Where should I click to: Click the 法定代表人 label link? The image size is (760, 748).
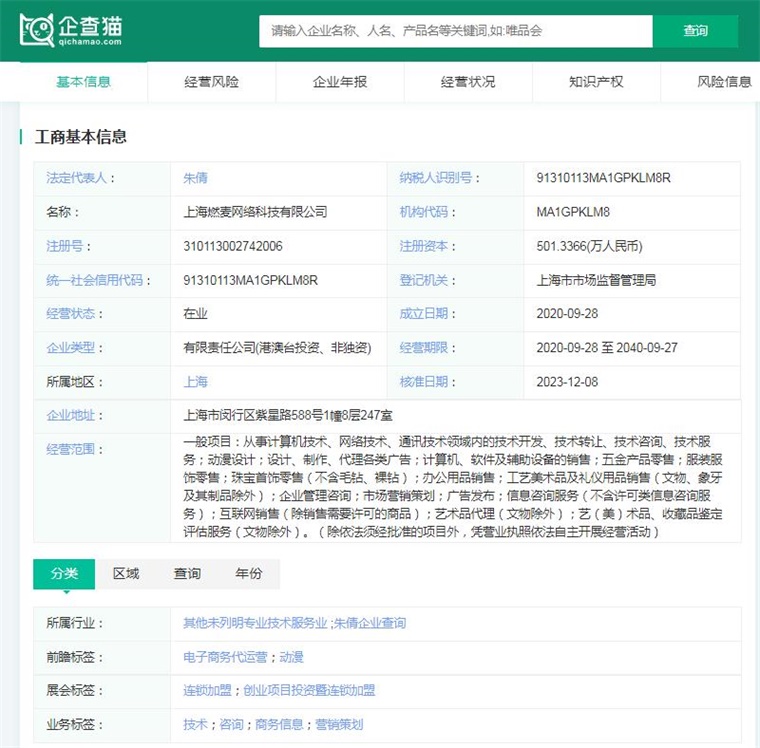[x=76, y=178]
